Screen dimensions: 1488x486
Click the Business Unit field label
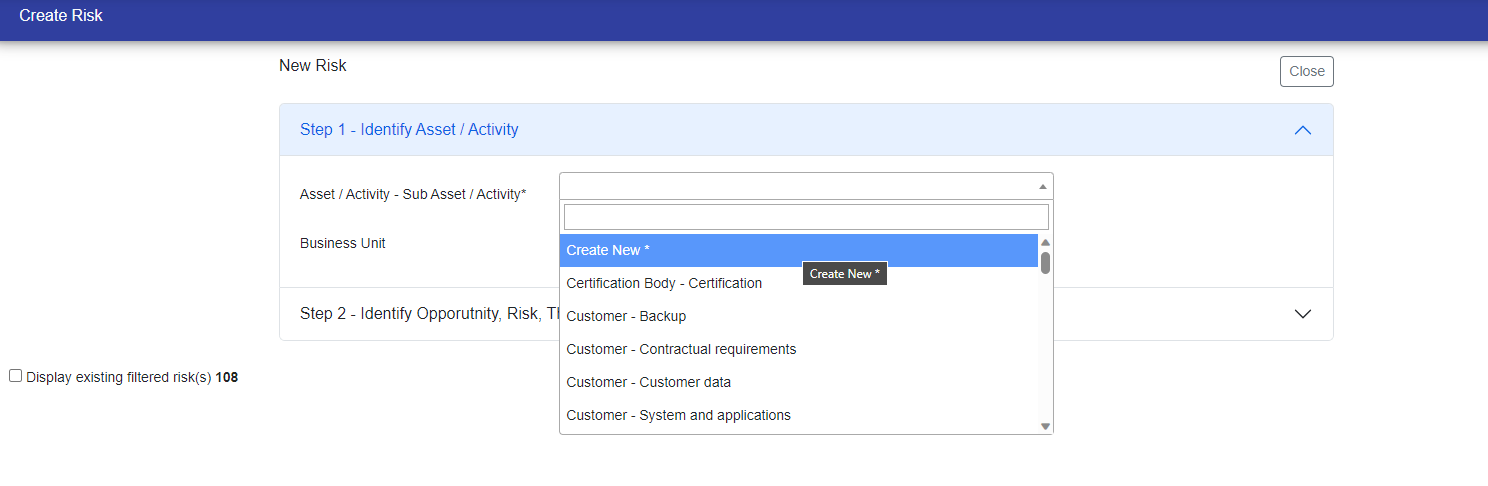(343, 244)
